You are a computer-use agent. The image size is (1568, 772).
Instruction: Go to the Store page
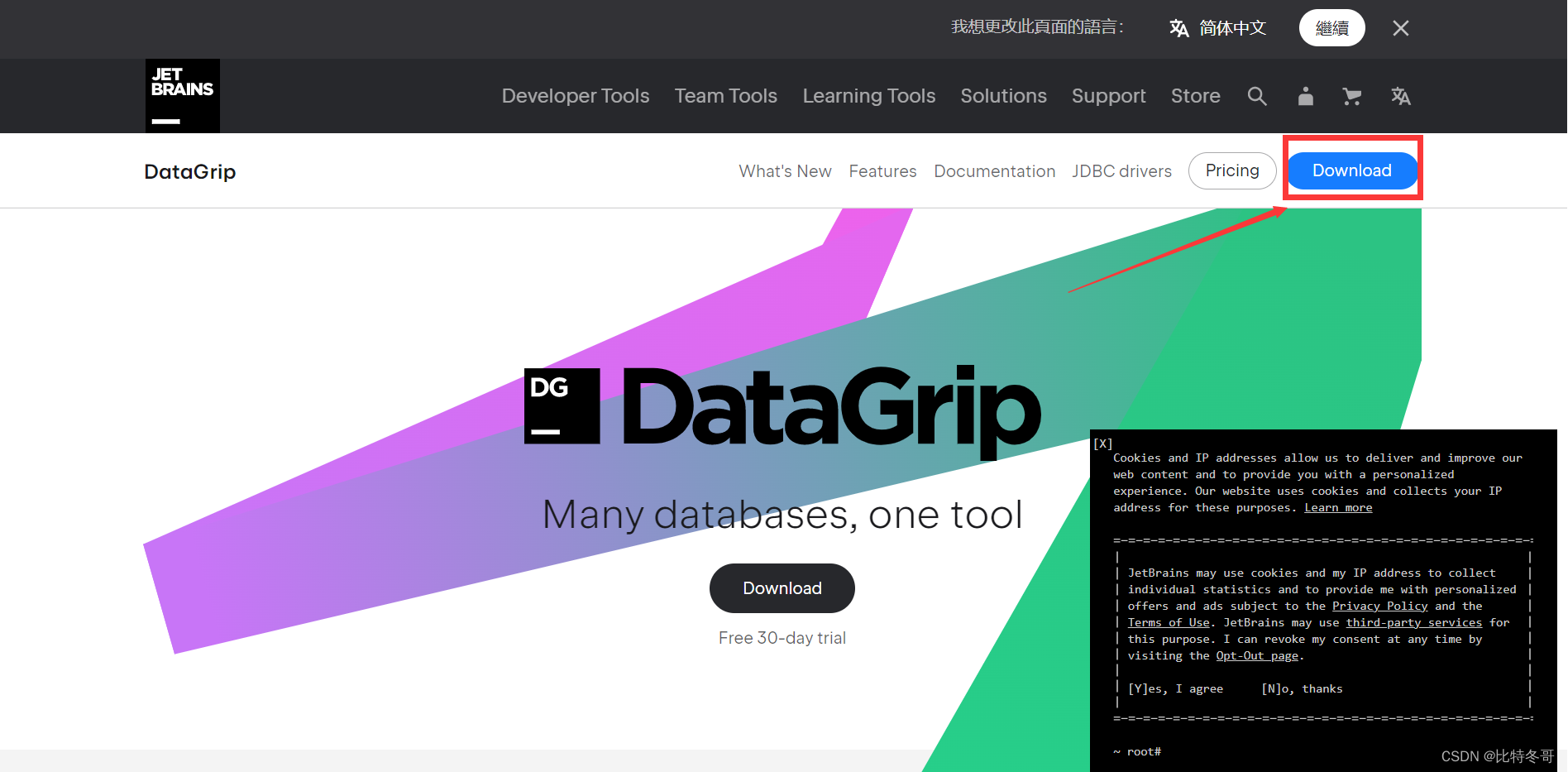pos(1196,96)
